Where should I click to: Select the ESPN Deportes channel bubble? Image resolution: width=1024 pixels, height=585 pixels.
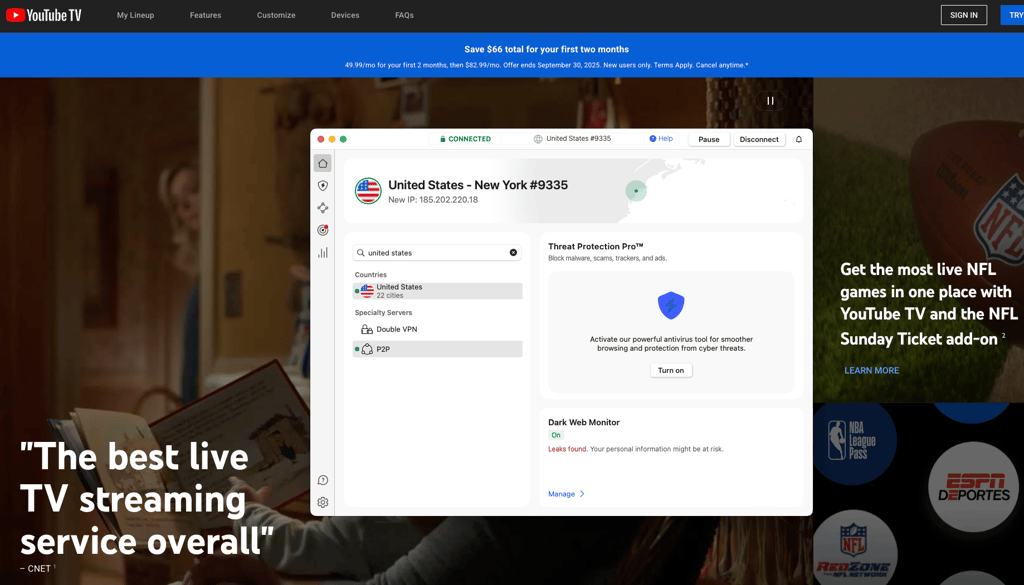974,487
